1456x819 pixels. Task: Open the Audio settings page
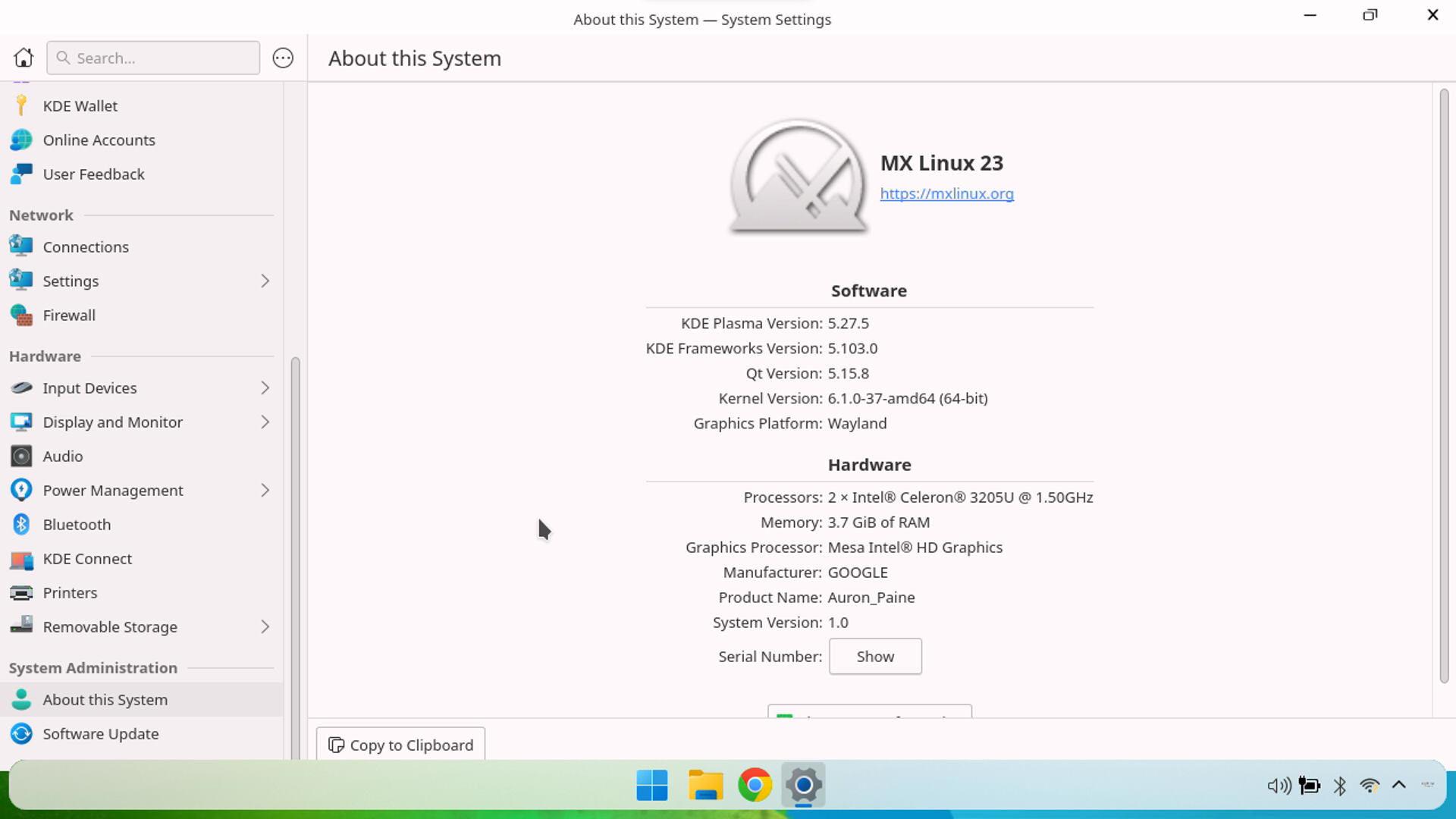tap(142, 456)
